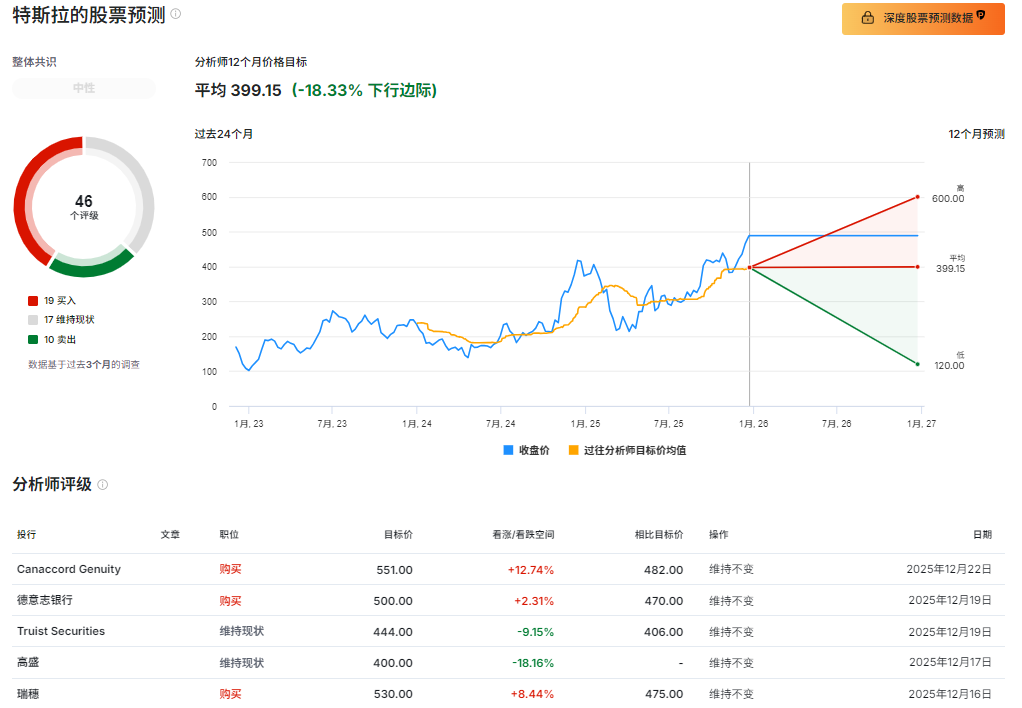Open the 深度股票预测数据 button
Image resolution: width=1022 pixels, height=708 pixels.
click(x=922, y=18)
